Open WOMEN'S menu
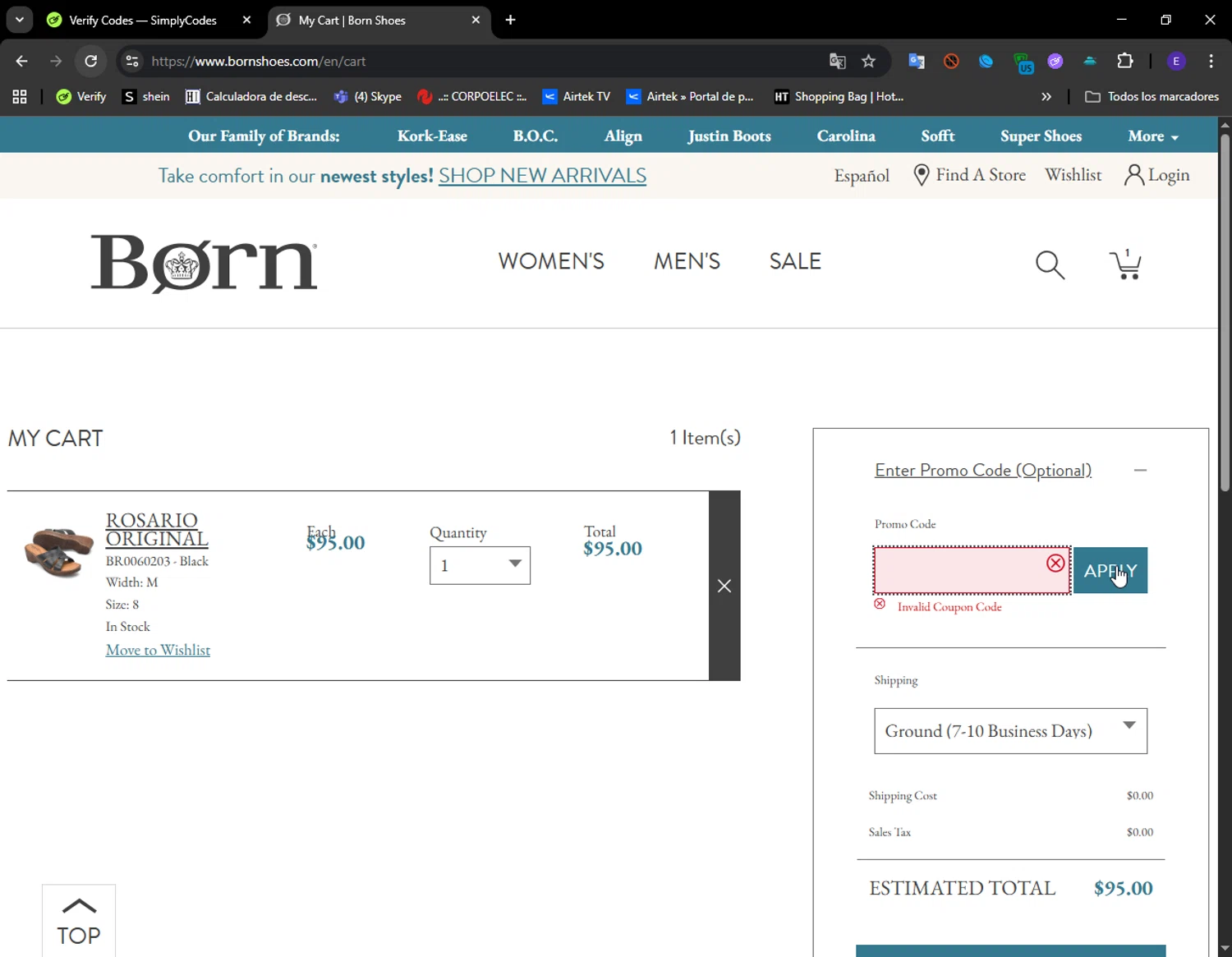The height and width of the screenshot is (957, 1232). coord(551,261)
